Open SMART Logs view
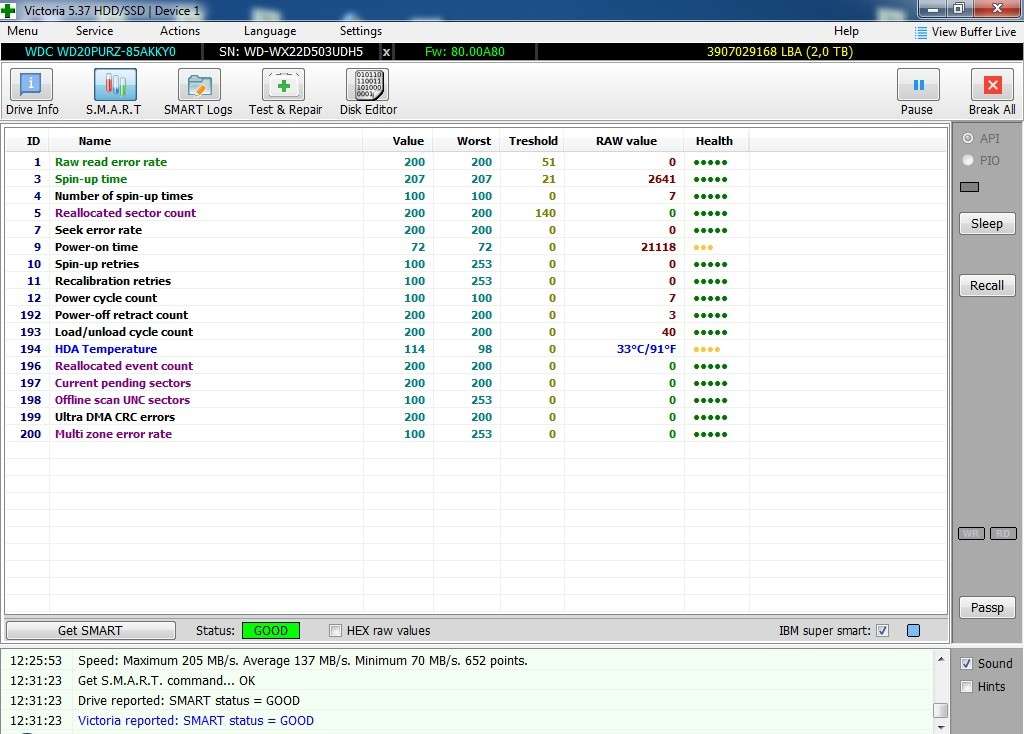This screenshot has height=734, width=1024. [198, 92]
